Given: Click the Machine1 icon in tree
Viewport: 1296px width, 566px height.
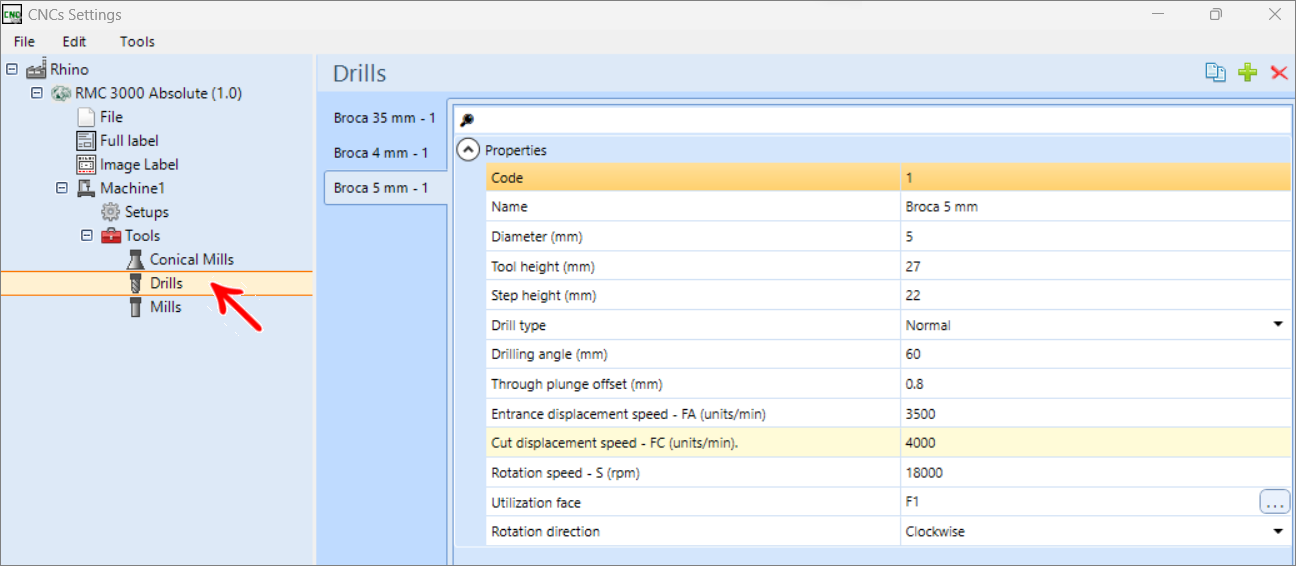Looking at the screenshot, I should 86,188.
